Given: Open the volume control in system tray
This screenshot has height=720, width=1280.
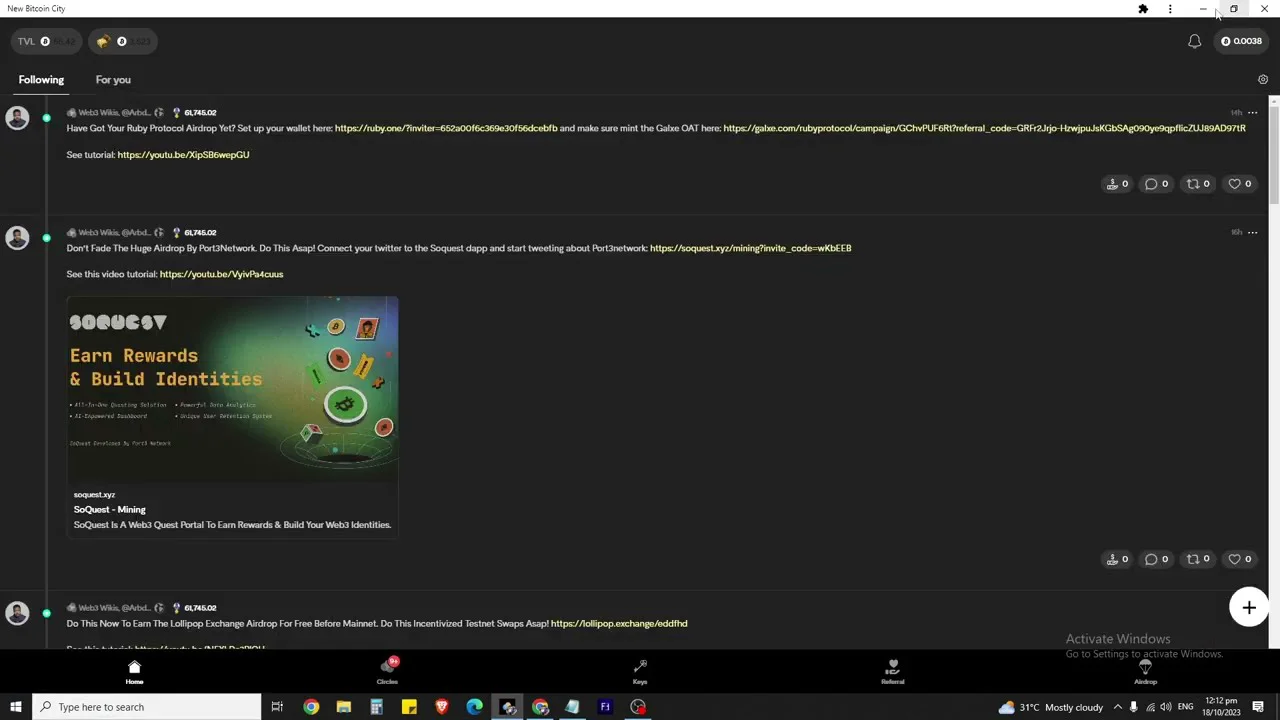Looking at the screenshot, I should coord(1165,707).
